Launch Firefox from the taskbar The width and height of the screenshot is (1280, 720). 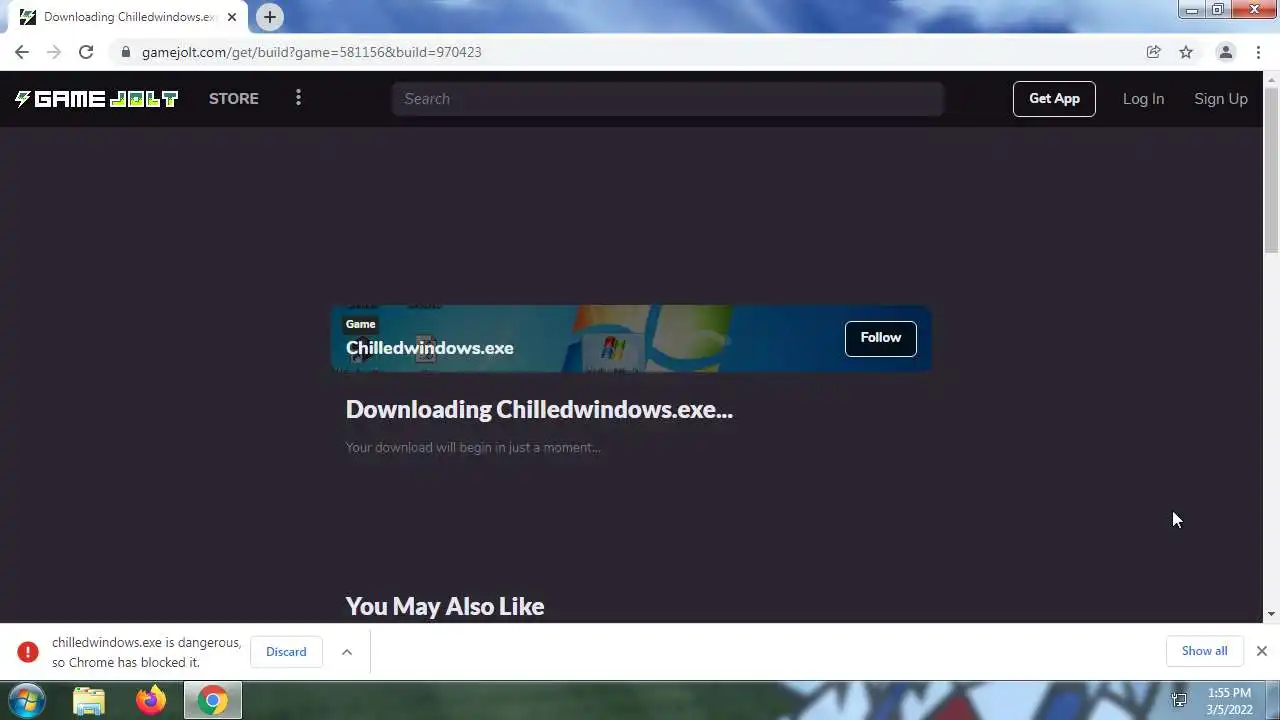(x=151, y=701)
